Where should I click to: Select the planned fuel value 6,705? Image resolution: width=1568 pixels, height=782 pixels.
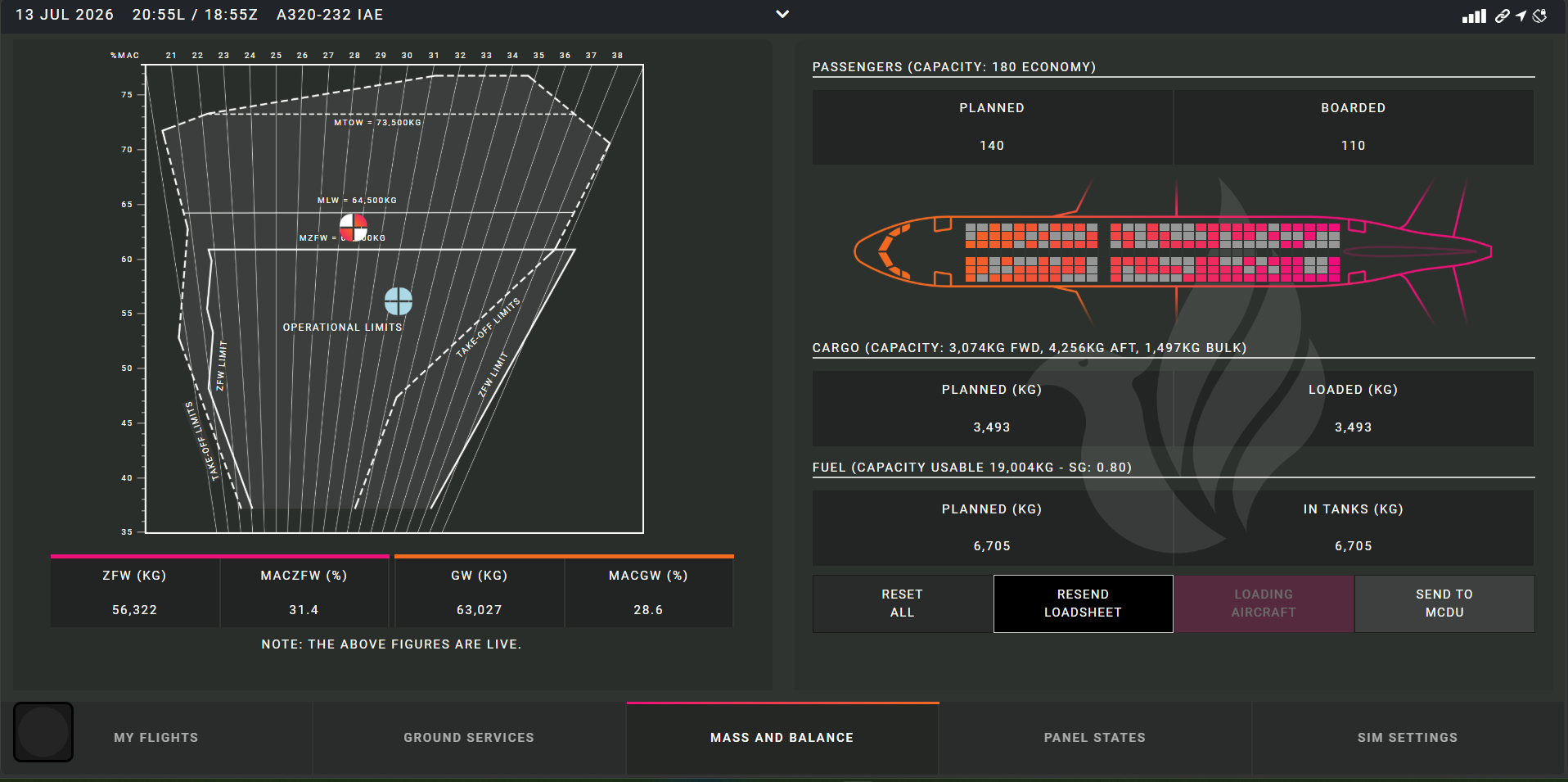click(992, 546)
